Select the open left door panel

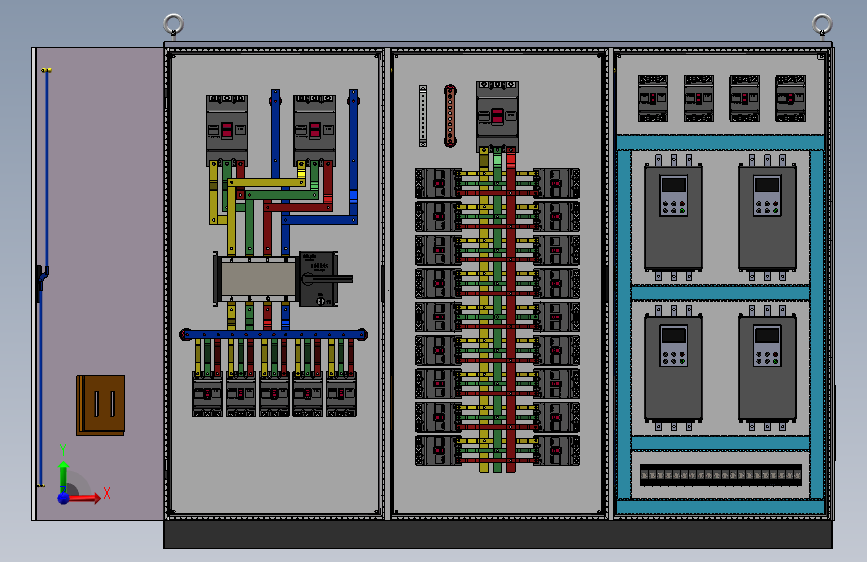[98, 284]
